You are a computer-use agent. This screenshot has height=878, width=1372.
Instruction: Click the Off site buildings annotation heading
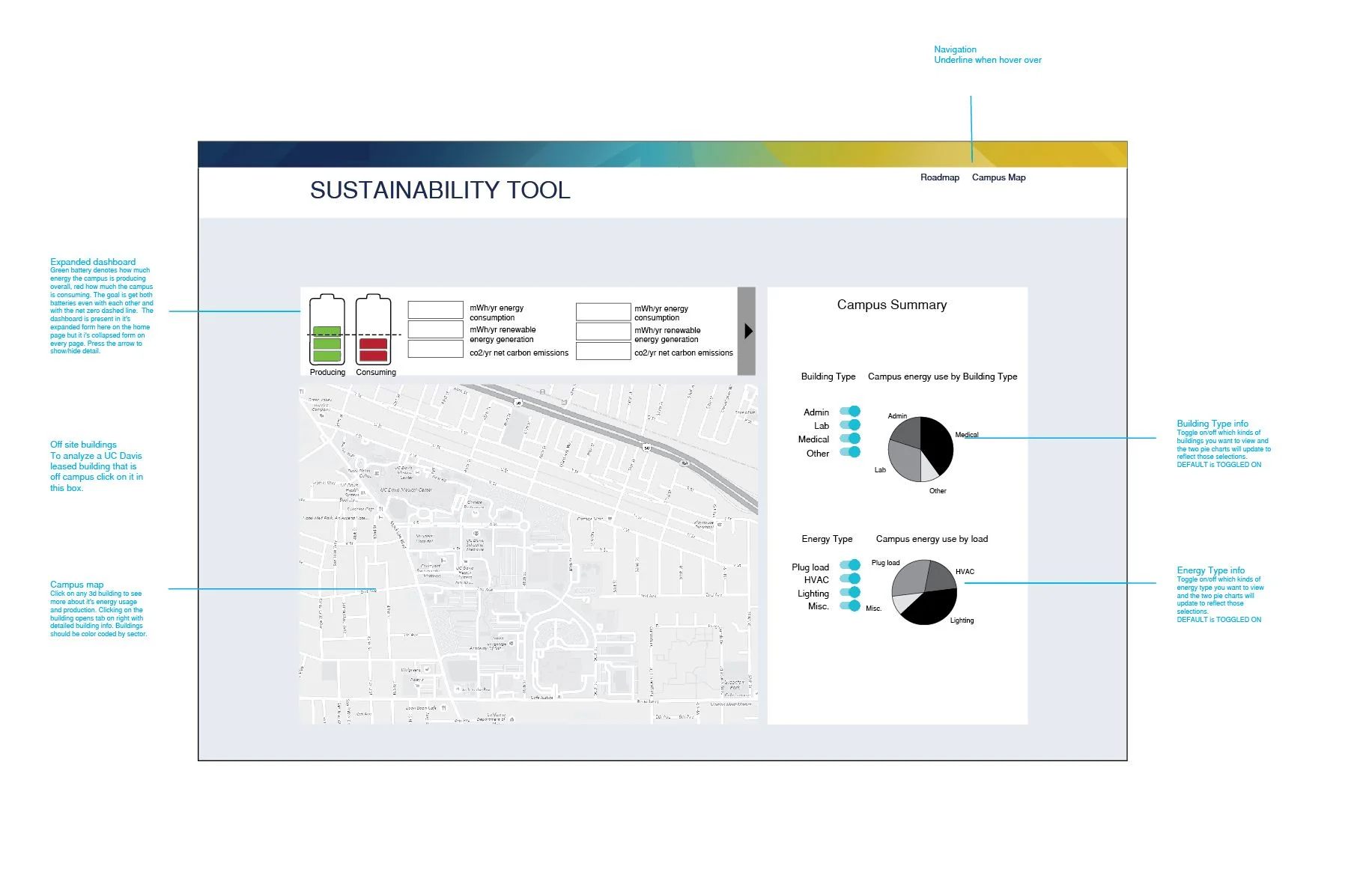83,445
